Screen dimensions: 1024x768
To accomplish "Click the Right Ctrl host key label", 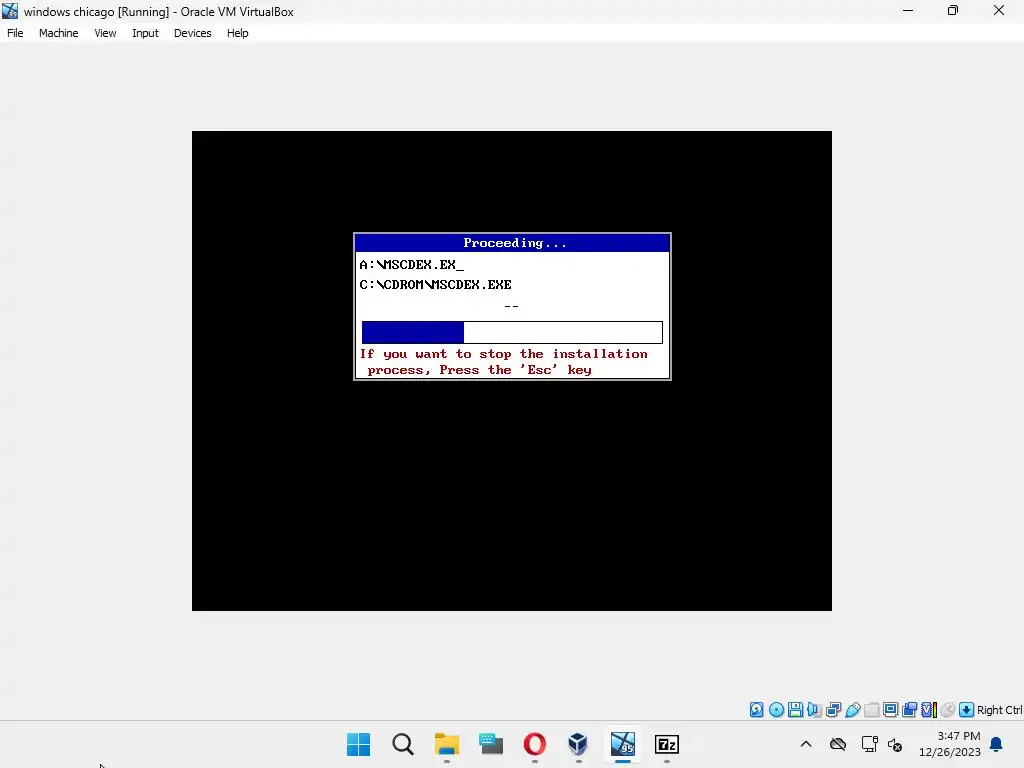I will 999,710.
